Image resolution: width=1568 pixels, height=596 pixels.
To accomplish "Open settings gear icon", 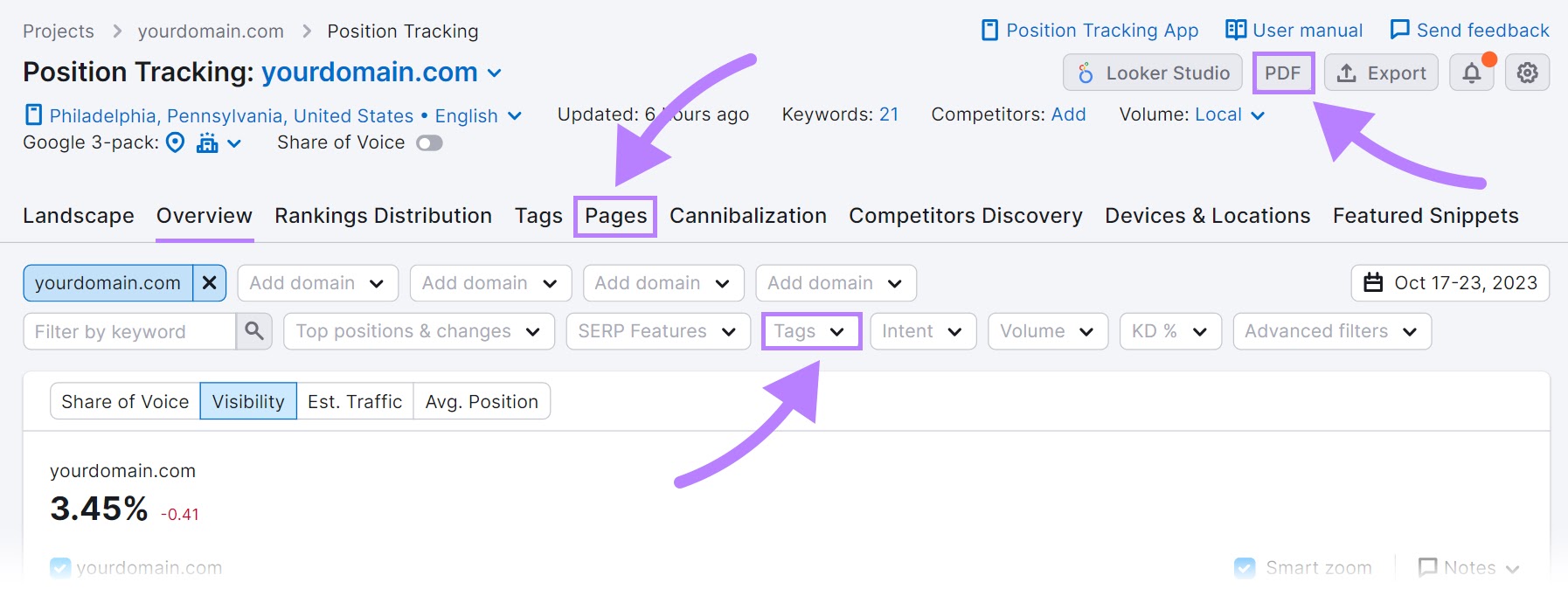I will [1527, 73].
